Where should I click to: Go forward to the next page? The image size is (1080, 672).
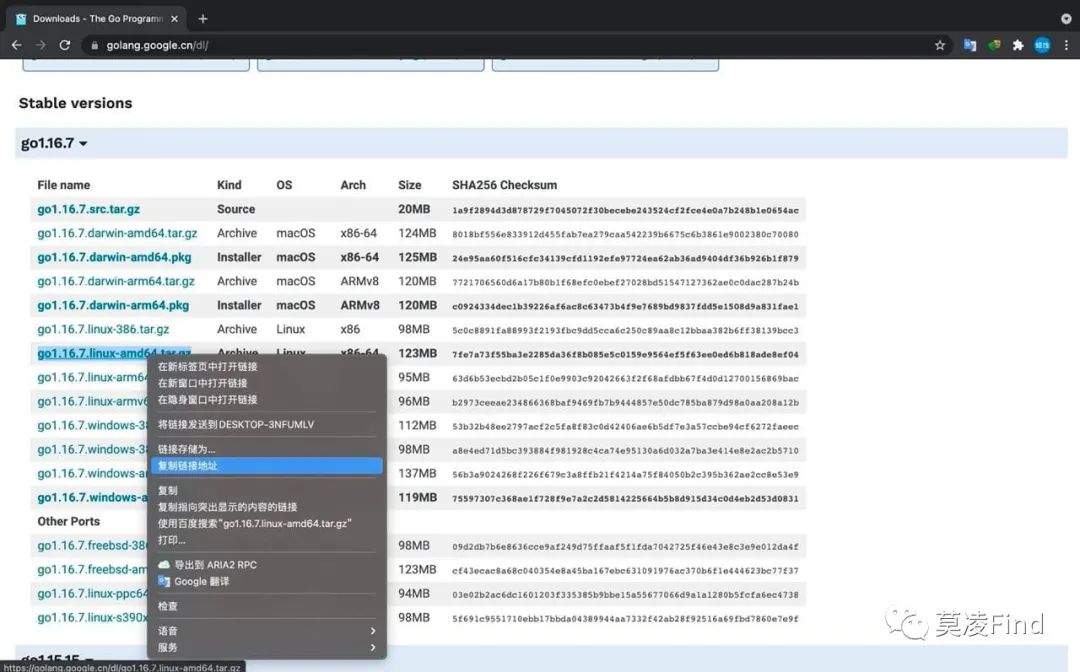coord(41,45)
